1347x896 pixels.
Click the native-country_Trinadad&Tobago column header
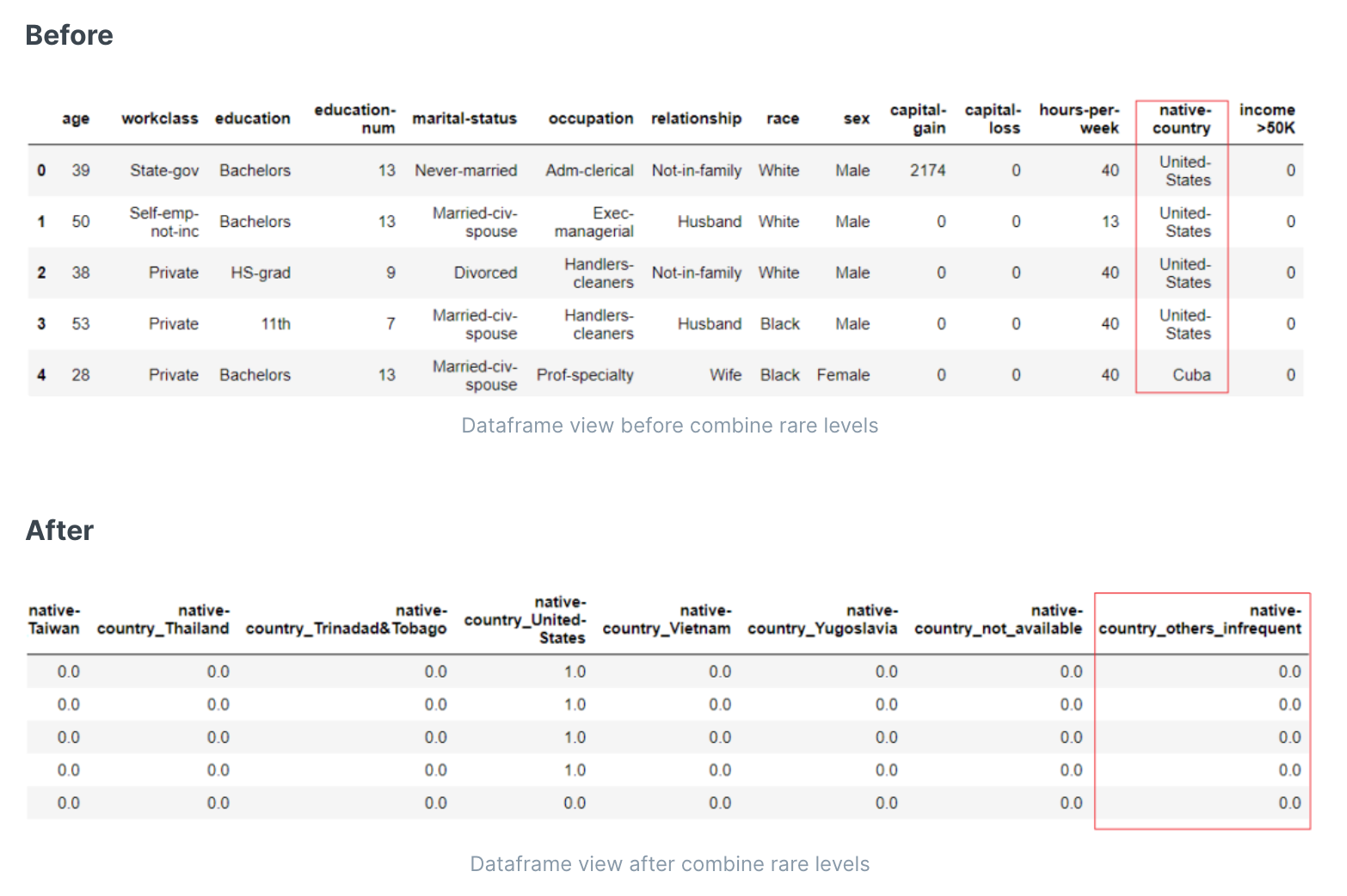coord(346,620)
